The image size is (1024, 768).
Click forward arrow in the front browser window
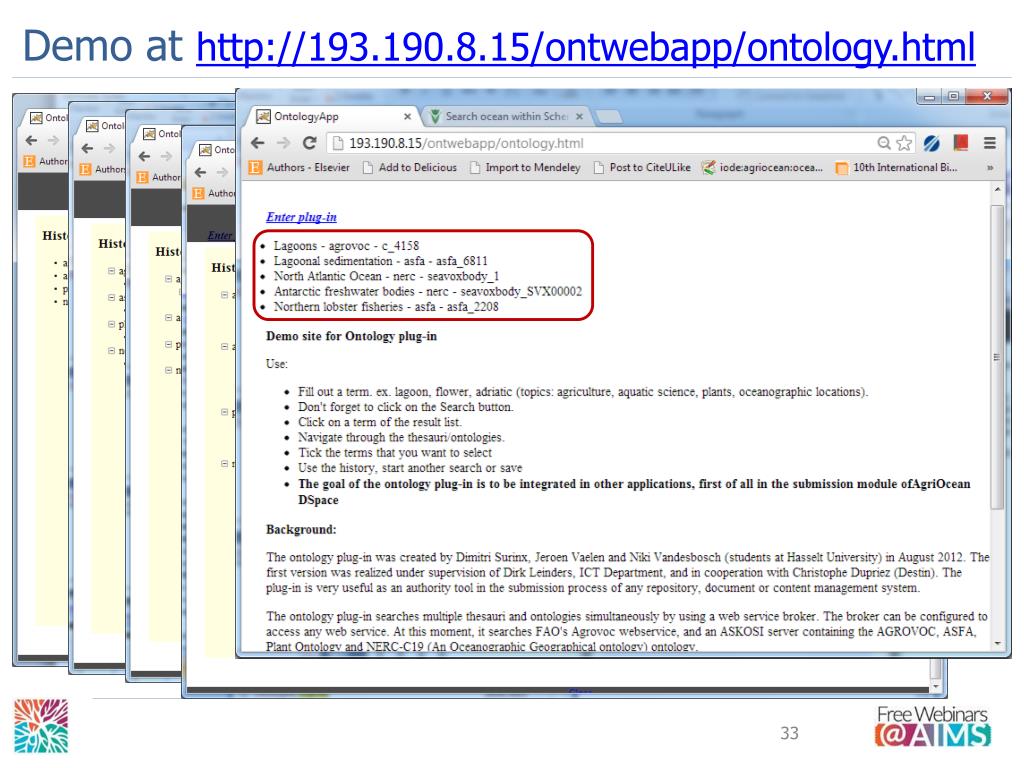(x=283, y=143)
